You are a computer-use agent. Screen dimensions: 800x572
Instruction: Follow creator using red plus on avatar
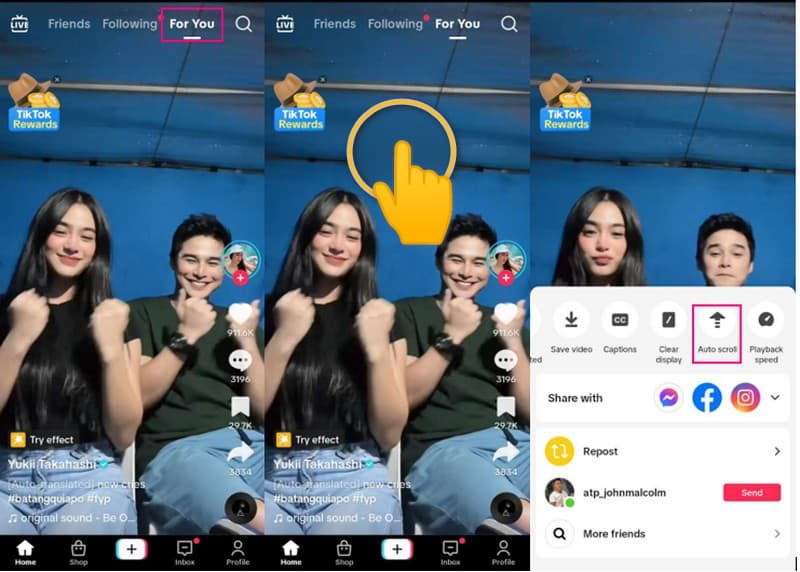pos(241,278)
